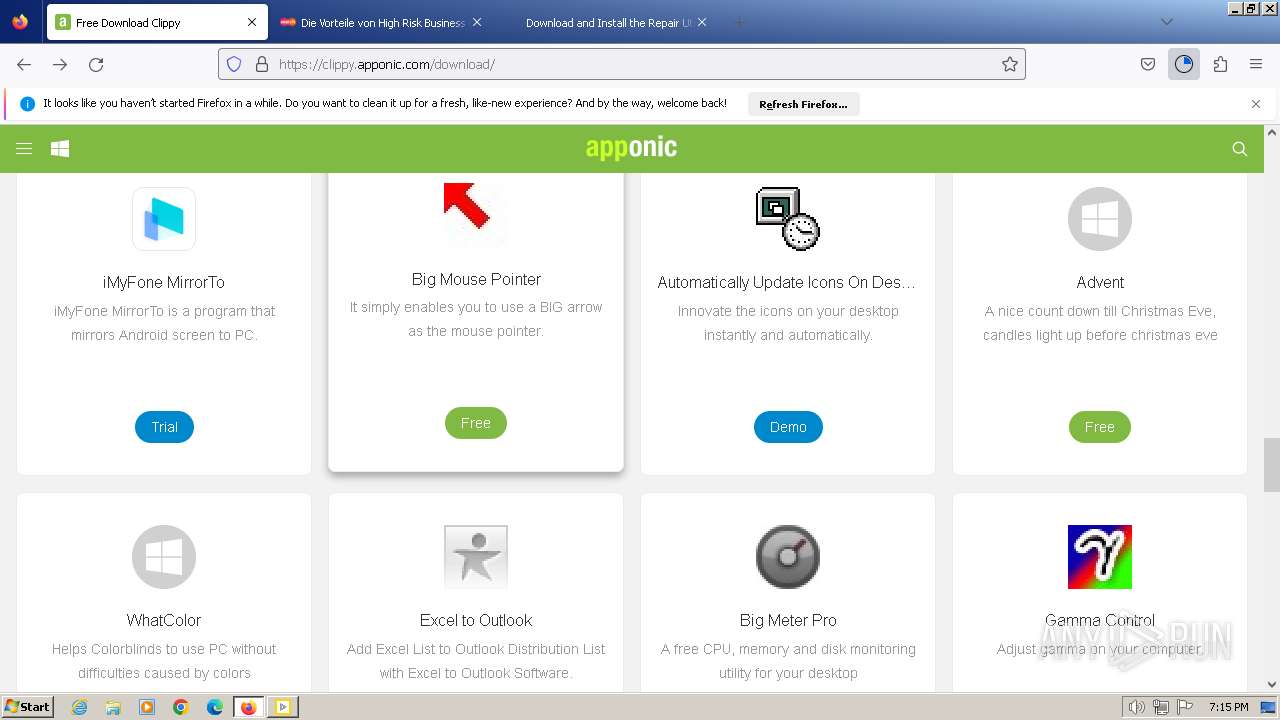List all tabs dropdown arrow

(x=1166, y=22)
